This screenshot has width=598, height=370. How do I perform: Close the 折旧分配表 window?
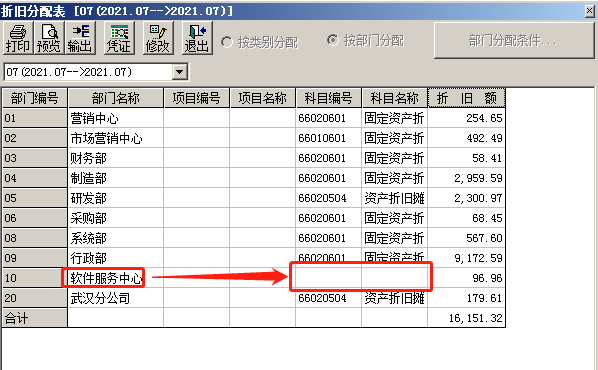(x=589, y=11)
